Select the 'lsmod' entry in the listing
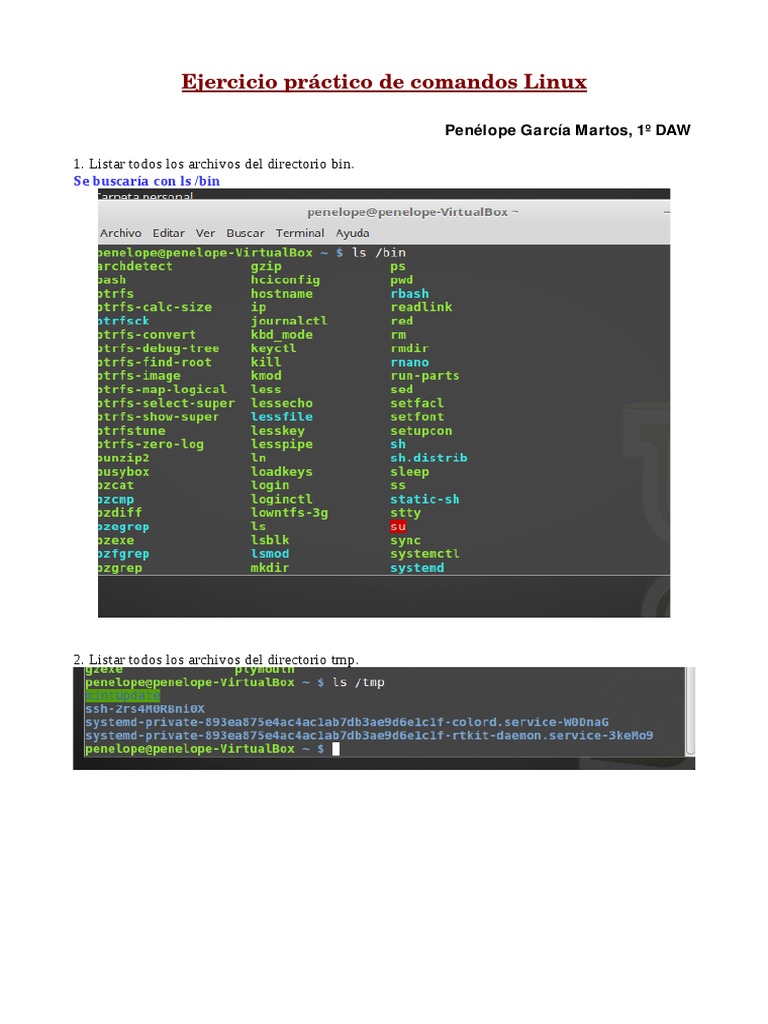768x1024 pixels. pos(270,554)
